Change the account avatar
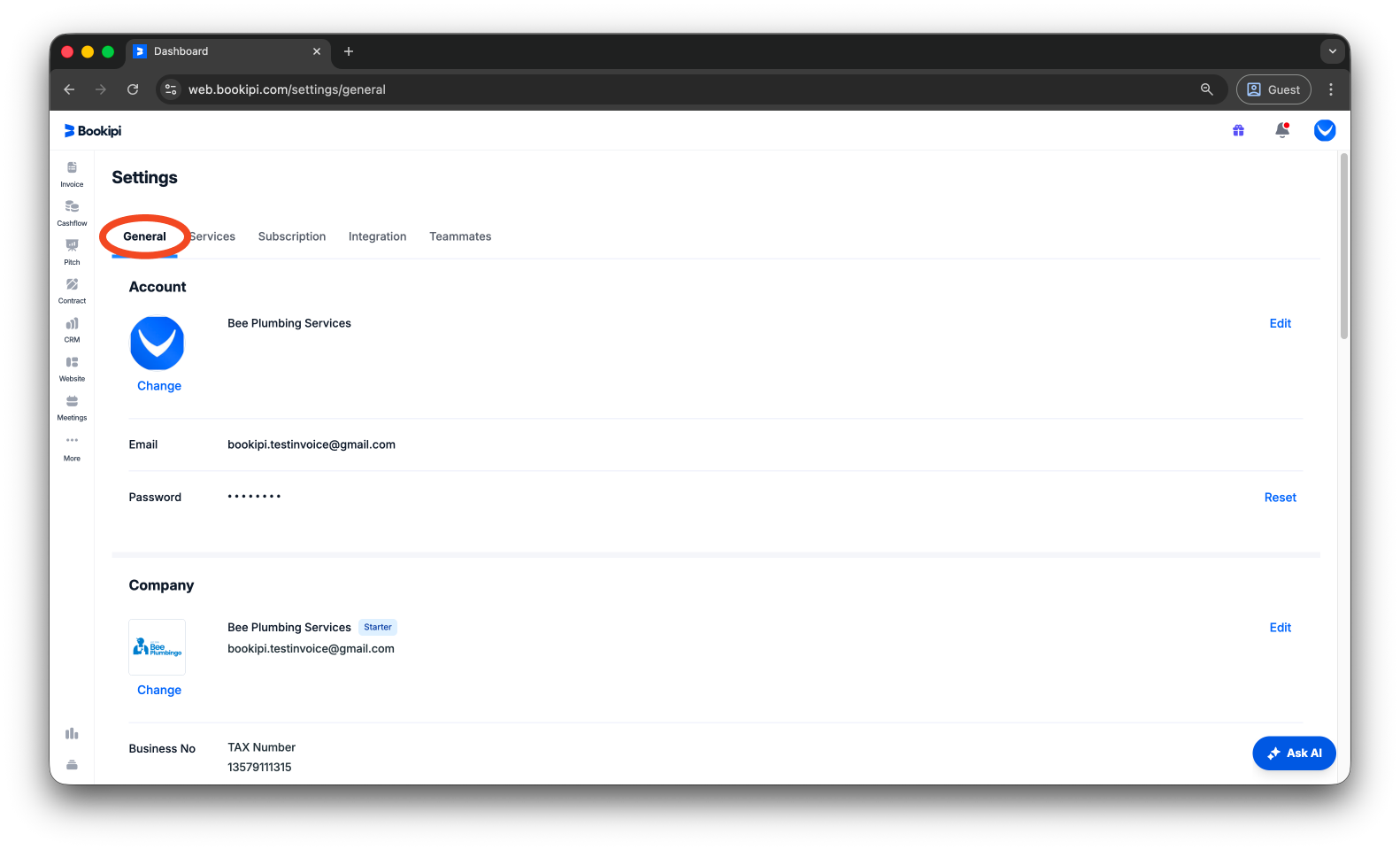 click(x=159, y=386)
